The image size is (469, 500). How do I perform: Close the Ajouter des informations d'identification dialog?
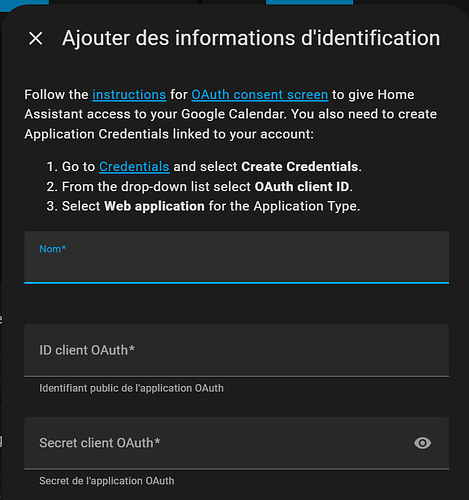click(36, 38)
